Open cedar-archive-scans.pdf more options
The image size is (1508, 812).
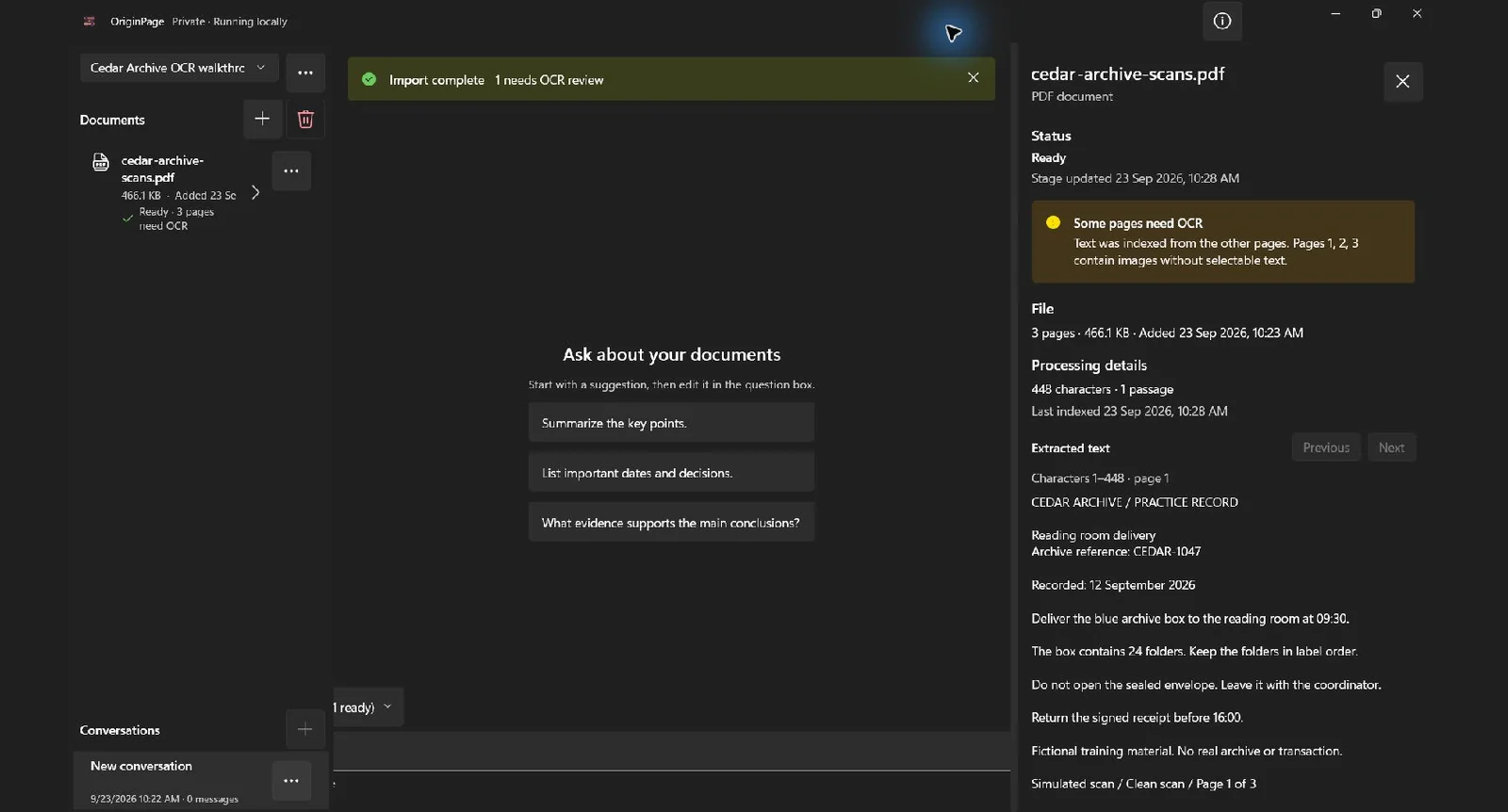point(291,171)
